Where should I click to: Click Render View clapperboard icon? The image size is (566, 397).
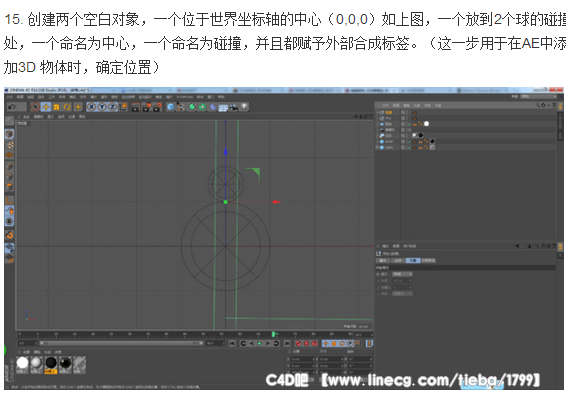[x=136, y=107]
